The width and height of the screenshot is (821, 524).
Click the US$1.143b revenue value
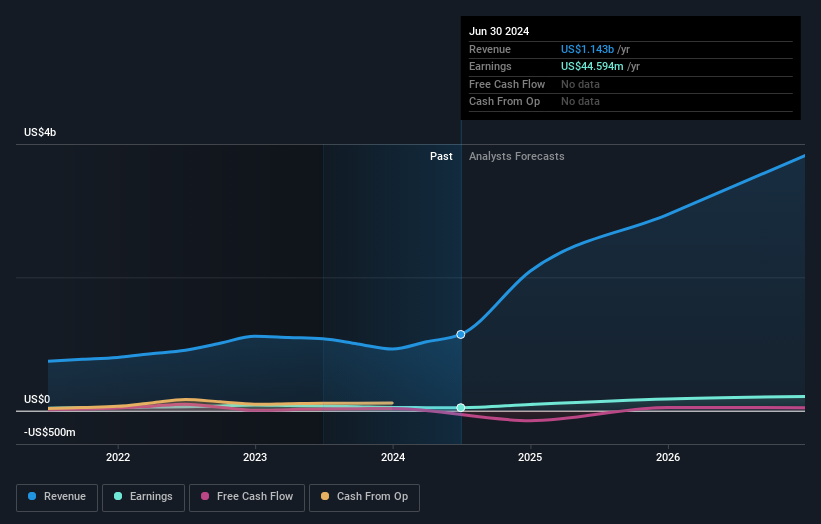coord(587,49)
